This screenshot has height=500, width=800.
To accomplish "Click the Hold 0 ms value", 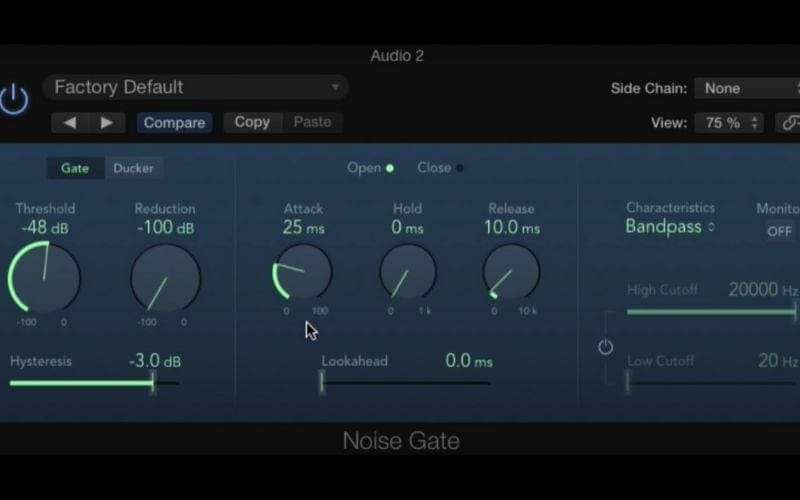I will pyautogui.click(x=407, y=228).
